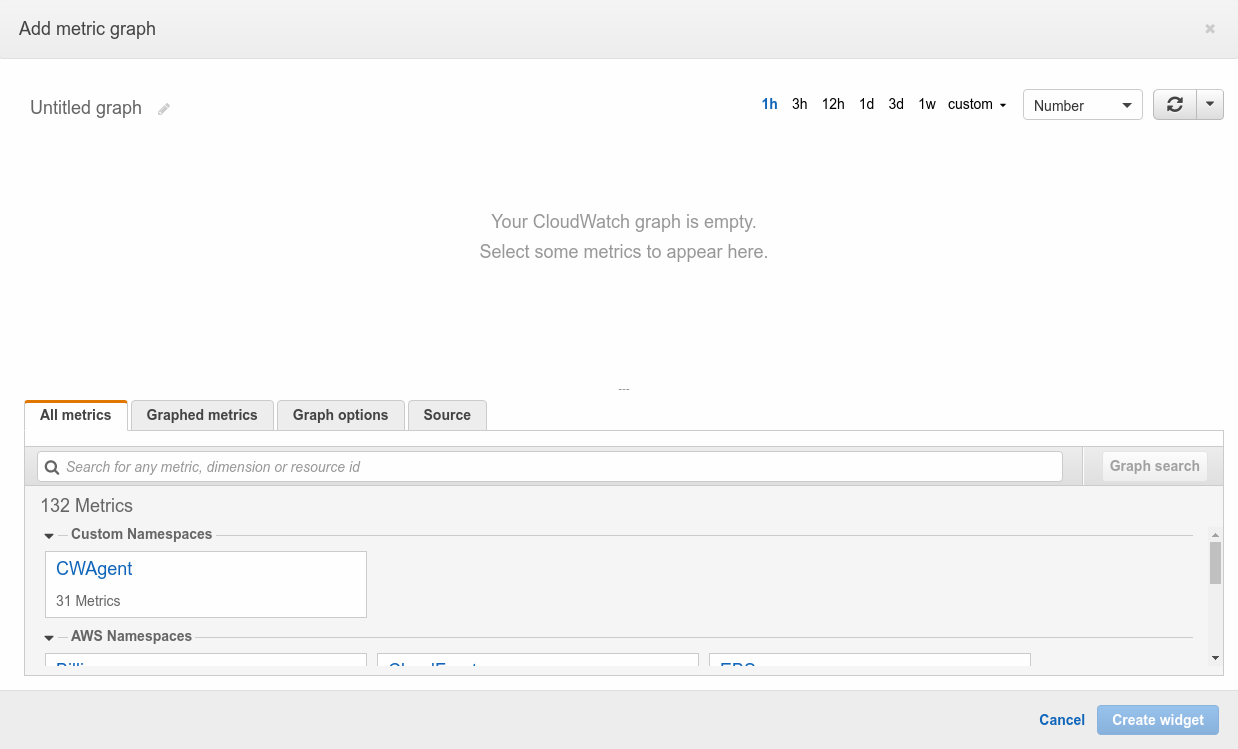
Task: Open the Graph options tab
Action: pyautogui.click(x=341, y=415)
